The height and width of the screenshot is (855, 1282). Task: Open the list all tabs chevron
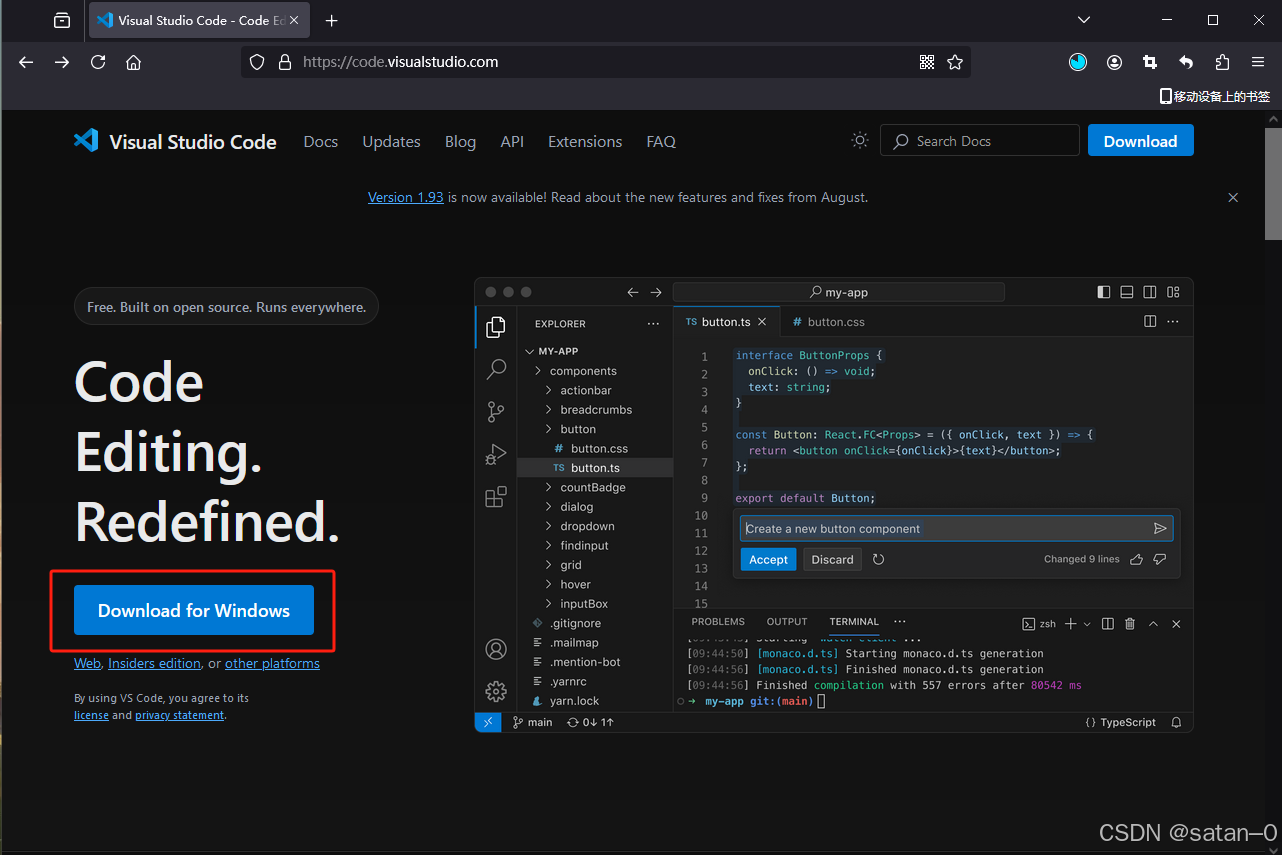click(x=1084, y=20)
